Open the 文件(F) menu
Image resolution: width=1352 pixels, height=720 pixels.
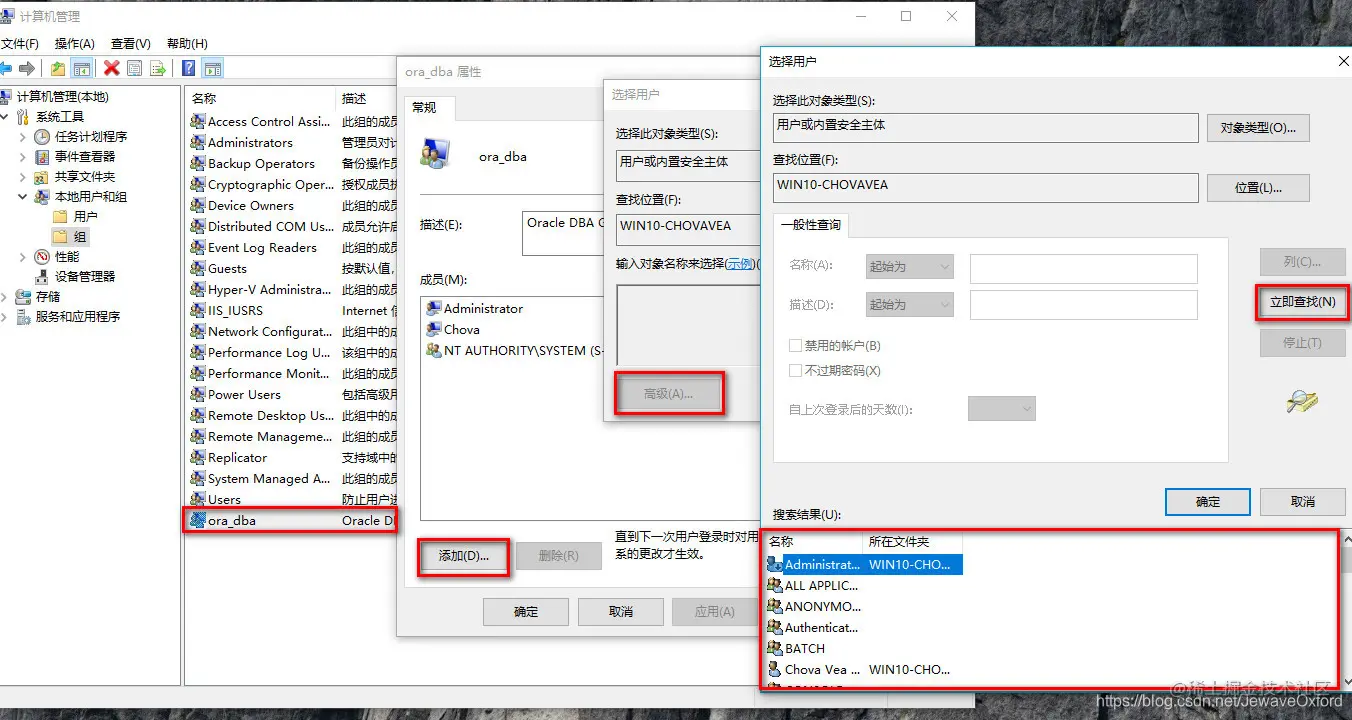point(20,44)
